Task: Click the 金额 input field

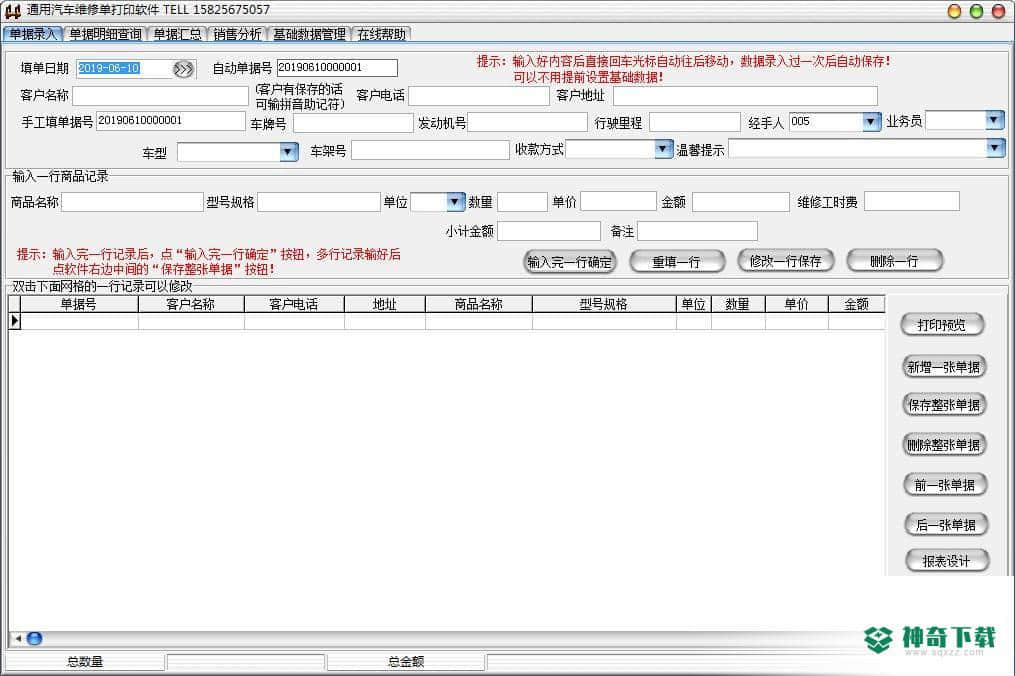Action: tap(741, 202)
